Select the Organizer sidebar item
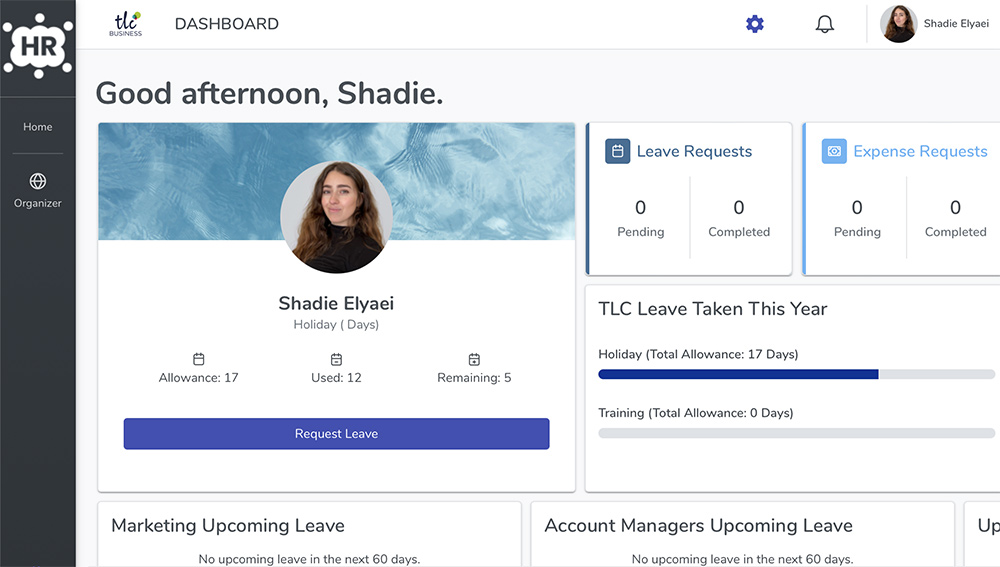This screenshot has width=1000, height=567. coord(38,191)
